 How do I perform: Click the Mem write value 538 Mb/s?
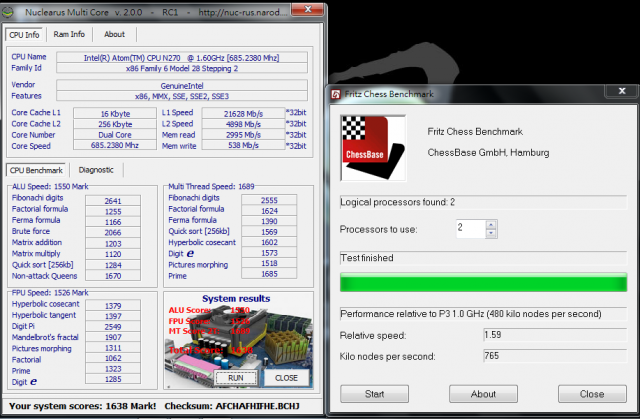(x=243, y=145)
